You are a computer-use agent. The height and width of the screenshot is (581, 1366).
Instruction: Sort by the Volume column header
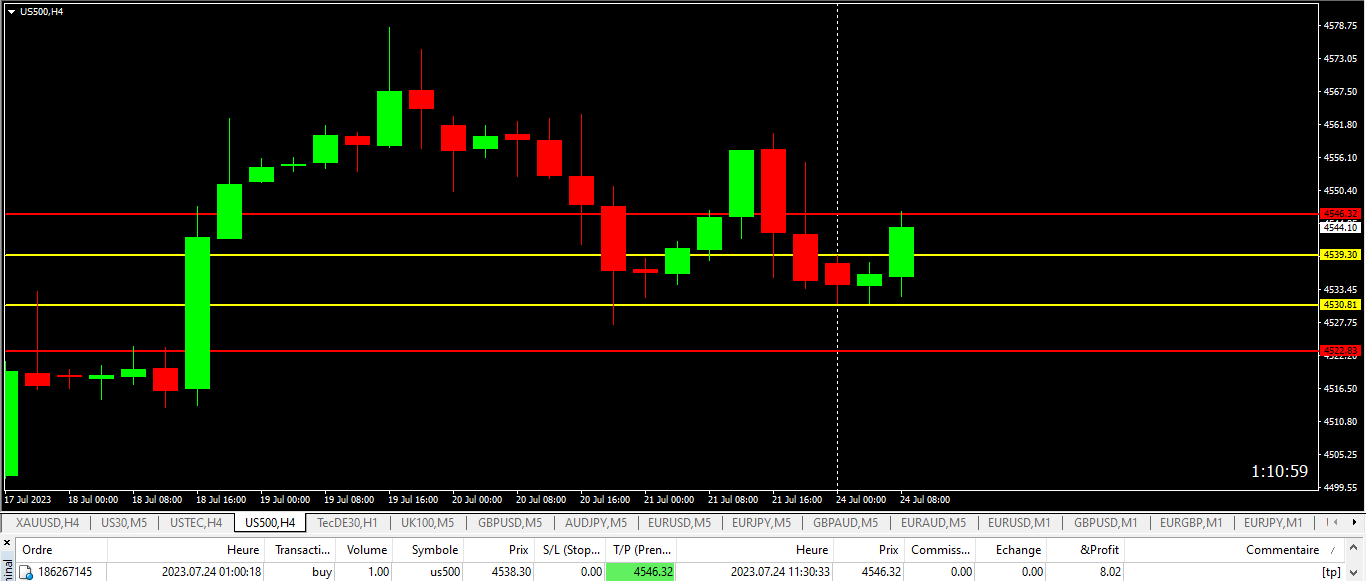tap(367, 549)
